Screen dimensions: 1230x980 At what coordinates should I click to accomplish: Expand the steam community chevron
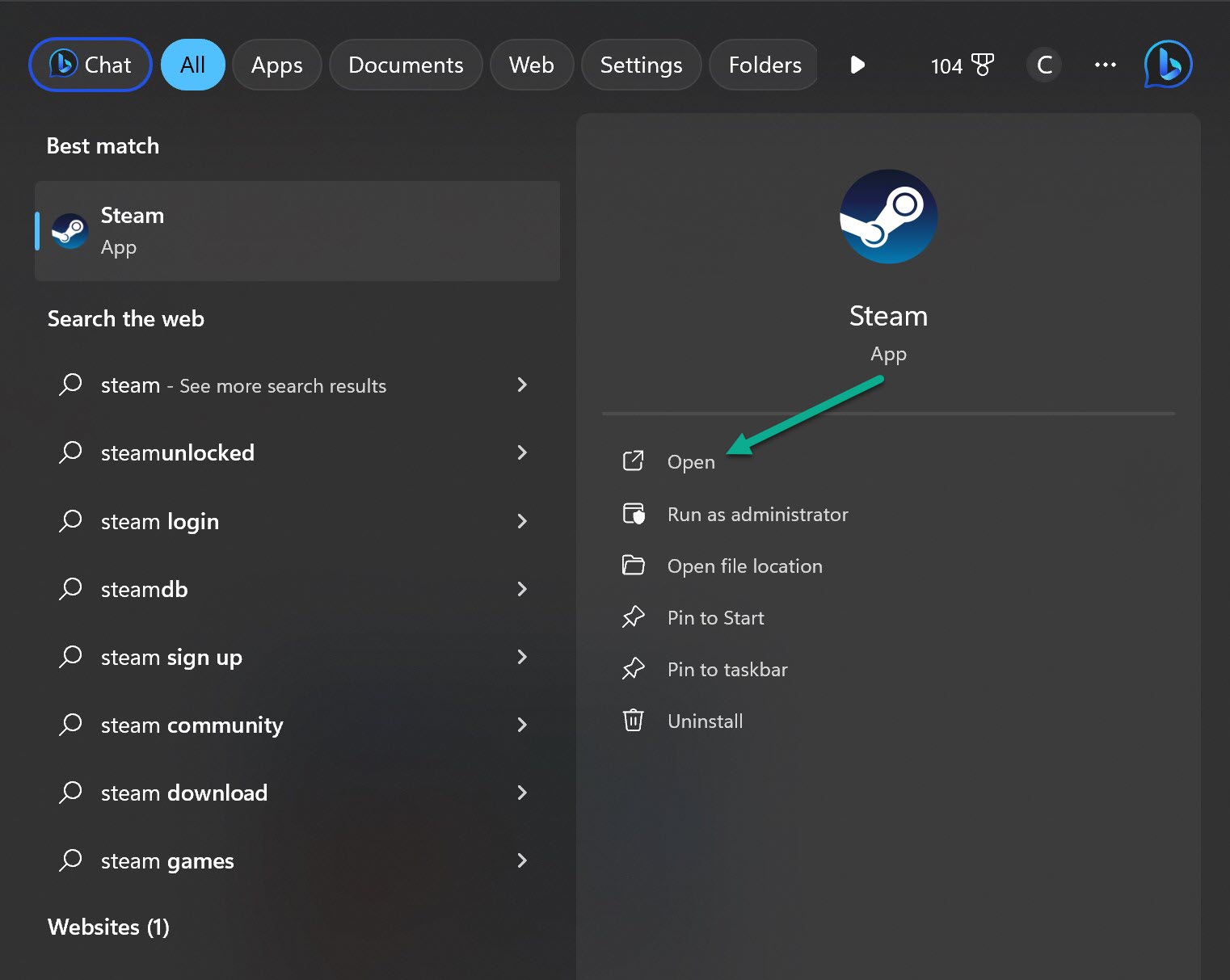tap(522, 725)
